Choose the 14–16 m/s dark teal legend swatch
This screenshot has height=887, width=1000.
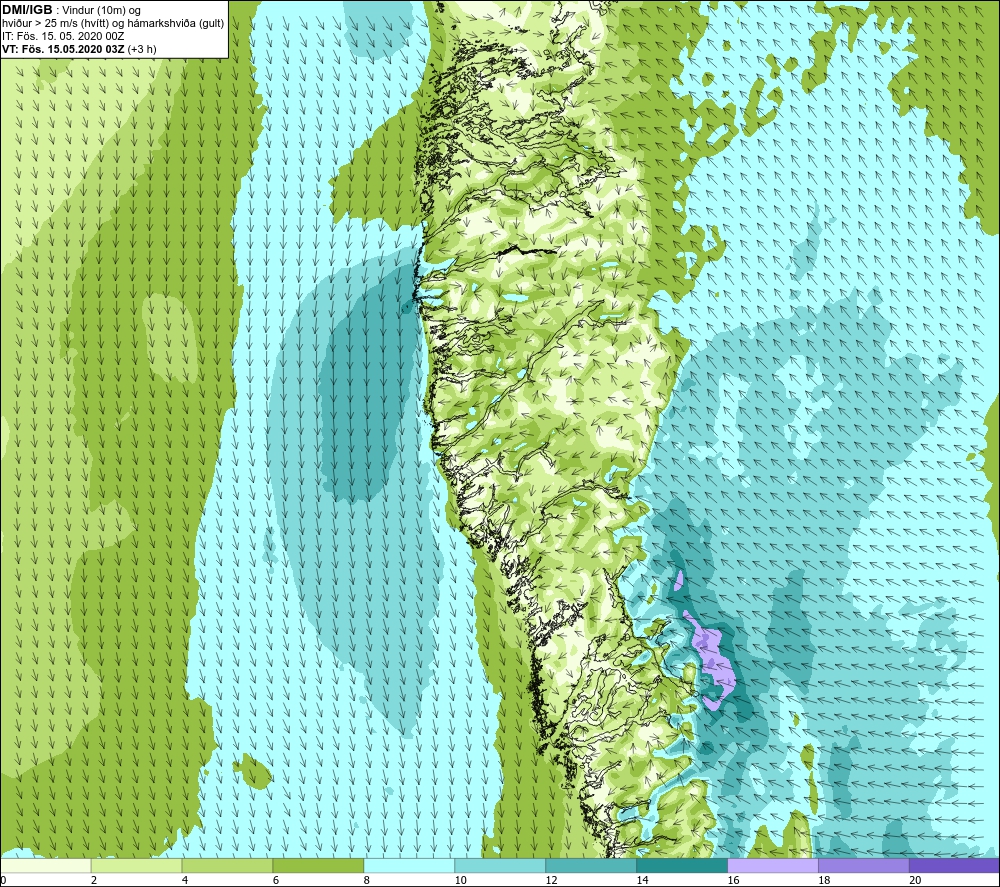coord(682,866)
